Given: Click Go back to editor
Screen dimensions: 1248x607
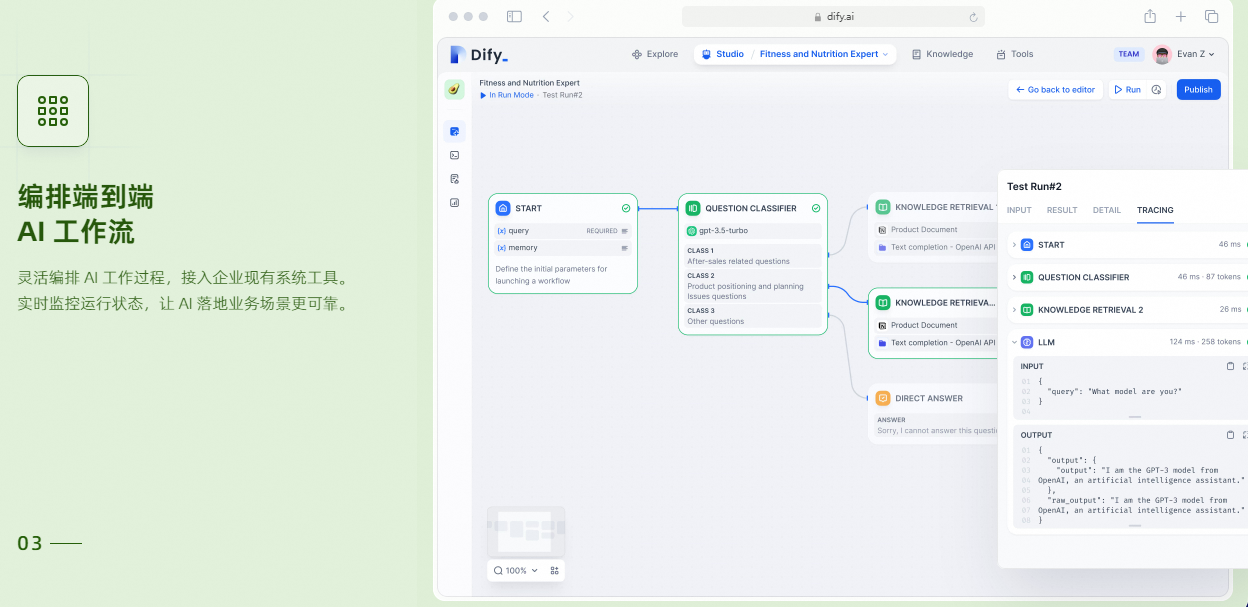Looking at the screenshot, I should (1056, 90).
